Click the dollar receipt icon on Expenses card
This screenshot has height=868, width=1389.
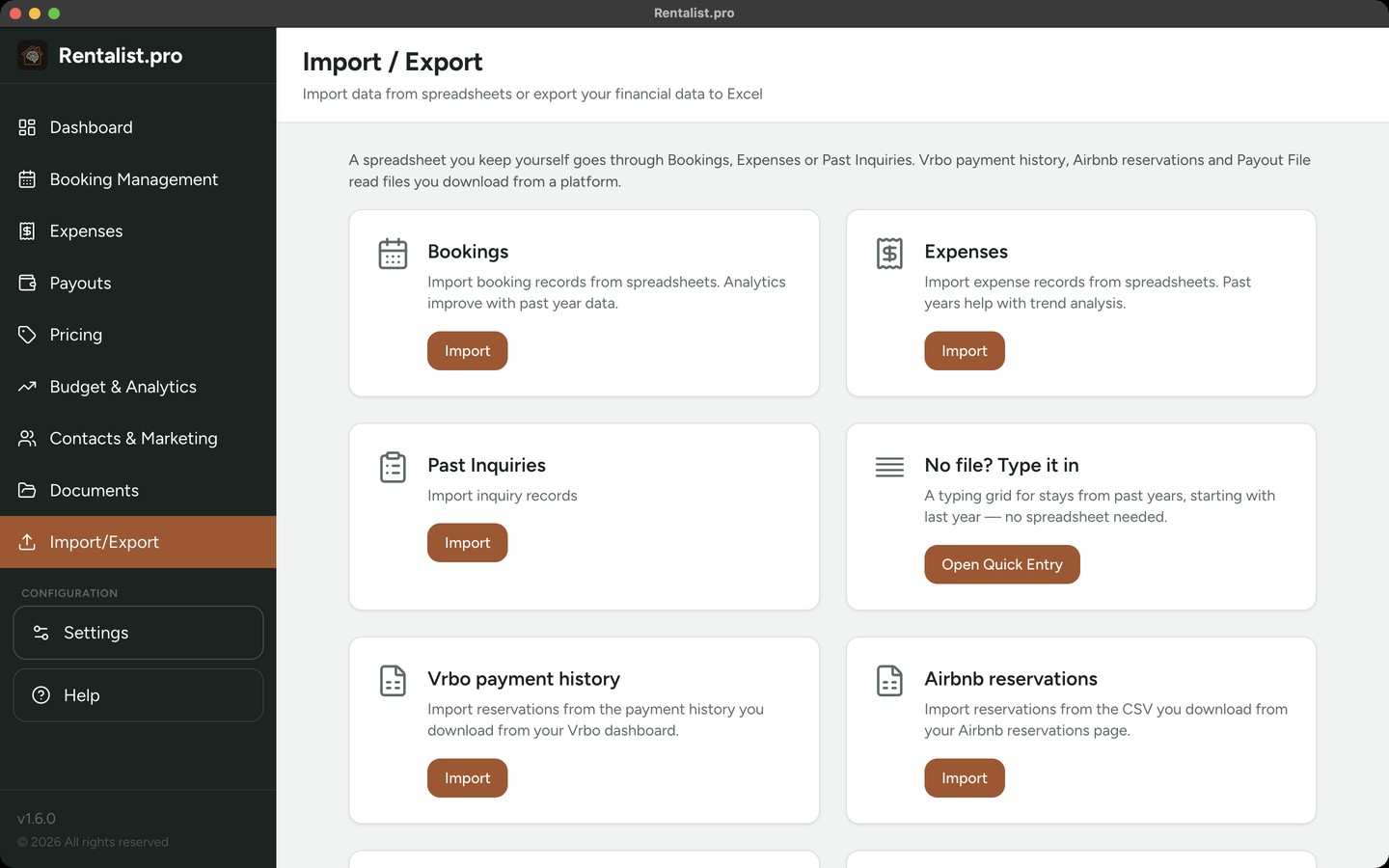coord(889,254)
